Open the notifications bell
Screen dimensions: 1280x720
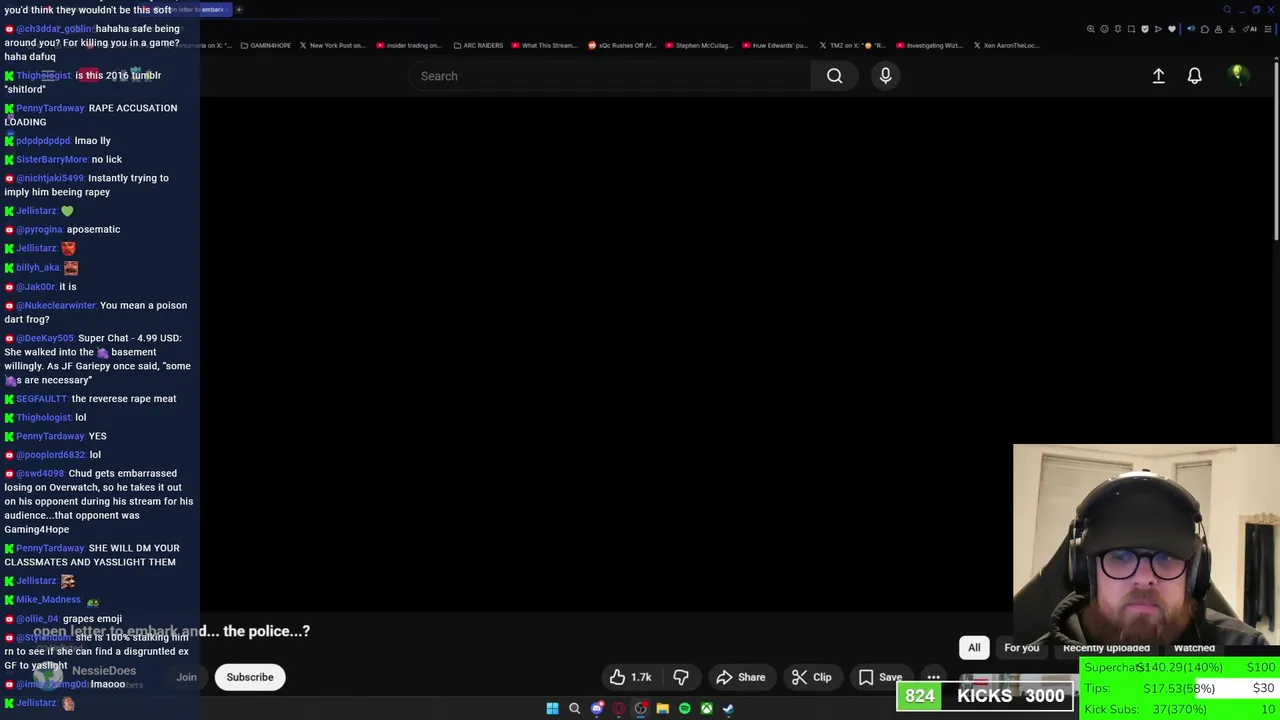coord(1194,76)
